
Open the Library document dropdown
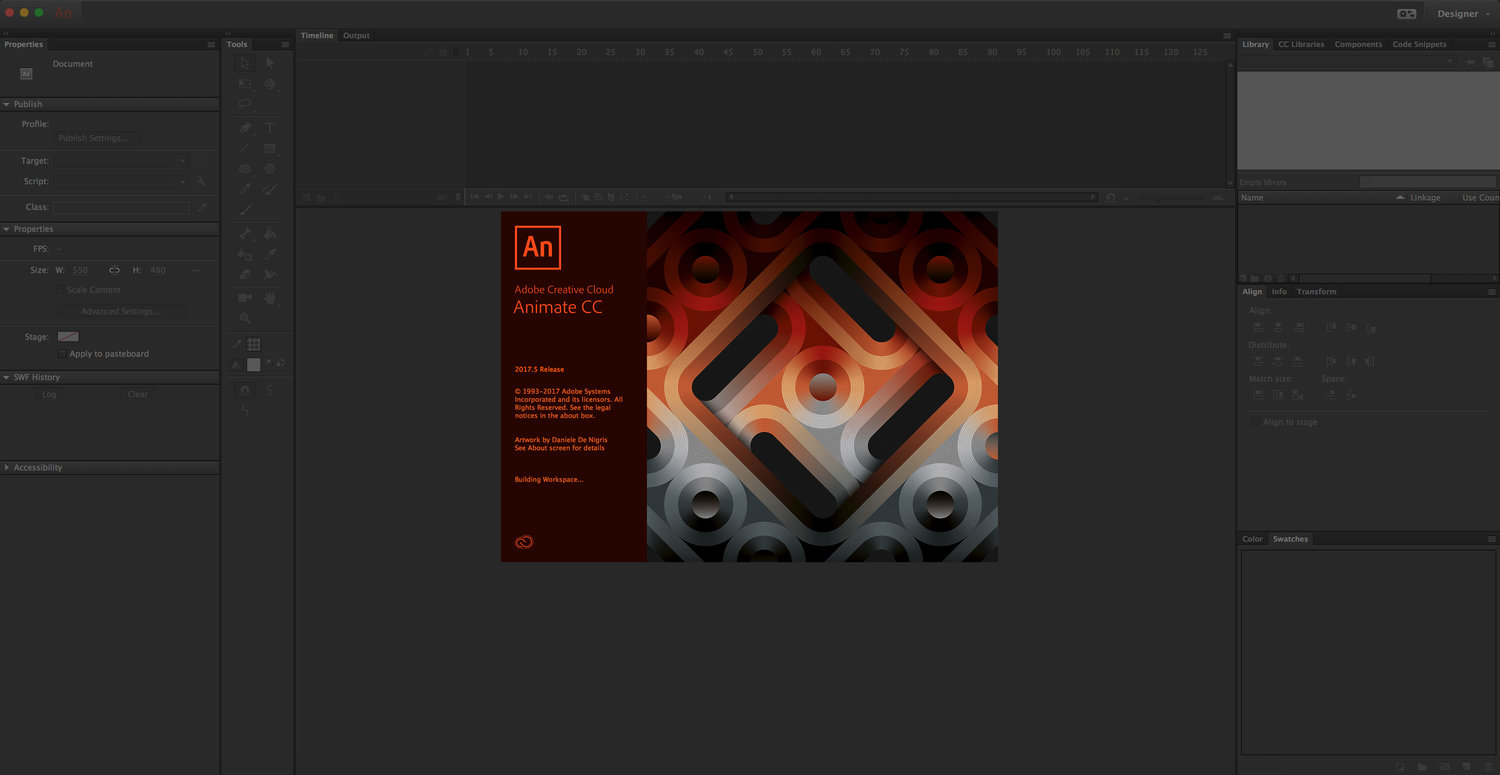pos(1347,62)
